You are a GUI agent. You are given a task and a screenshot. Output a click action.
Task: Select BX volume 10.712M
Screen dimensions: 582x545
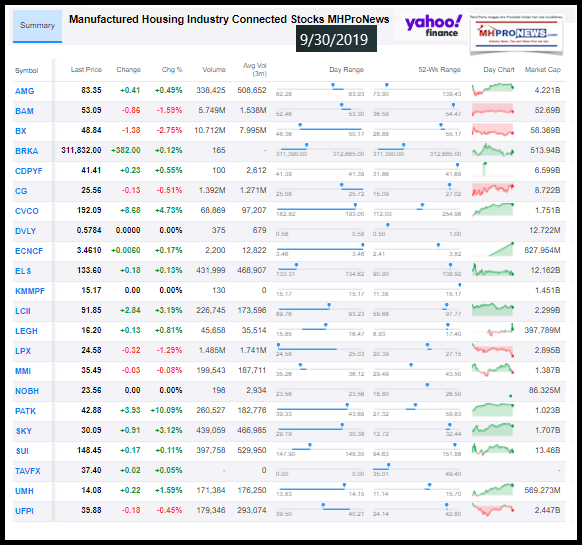tap(210, 130)
